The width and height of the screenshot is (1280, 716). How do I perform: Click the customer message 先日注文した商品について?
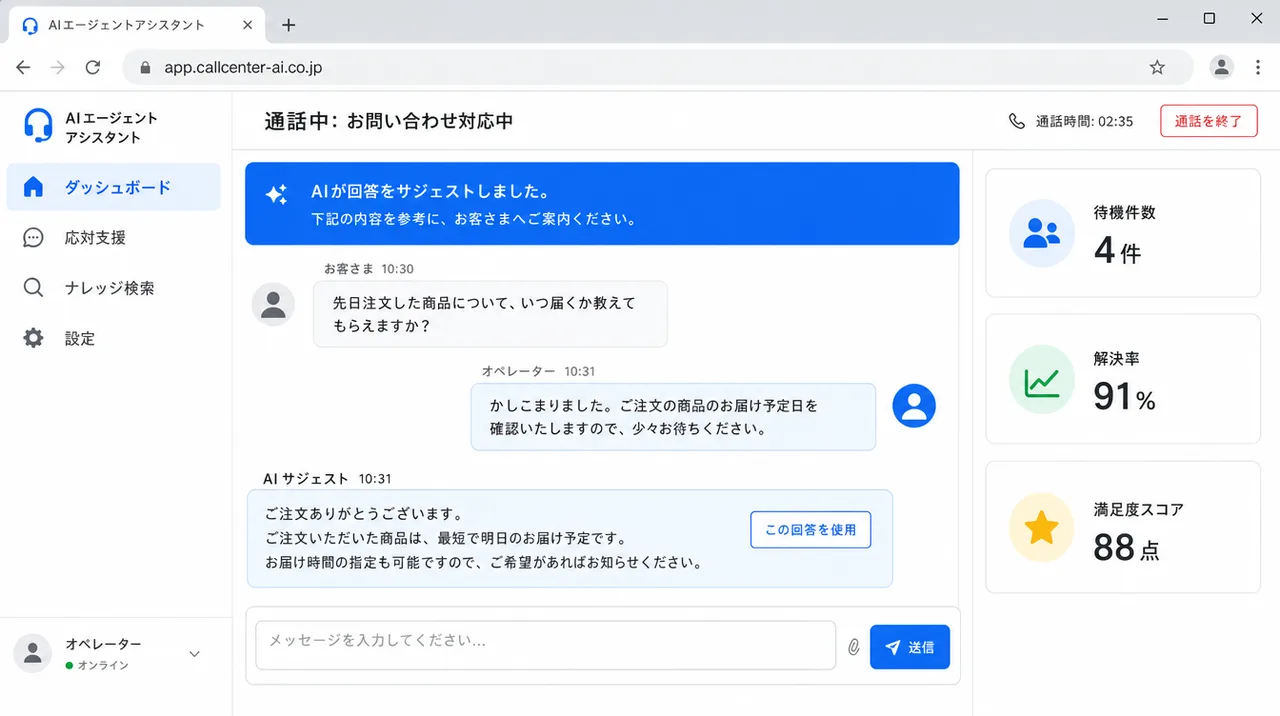point(490,314)
